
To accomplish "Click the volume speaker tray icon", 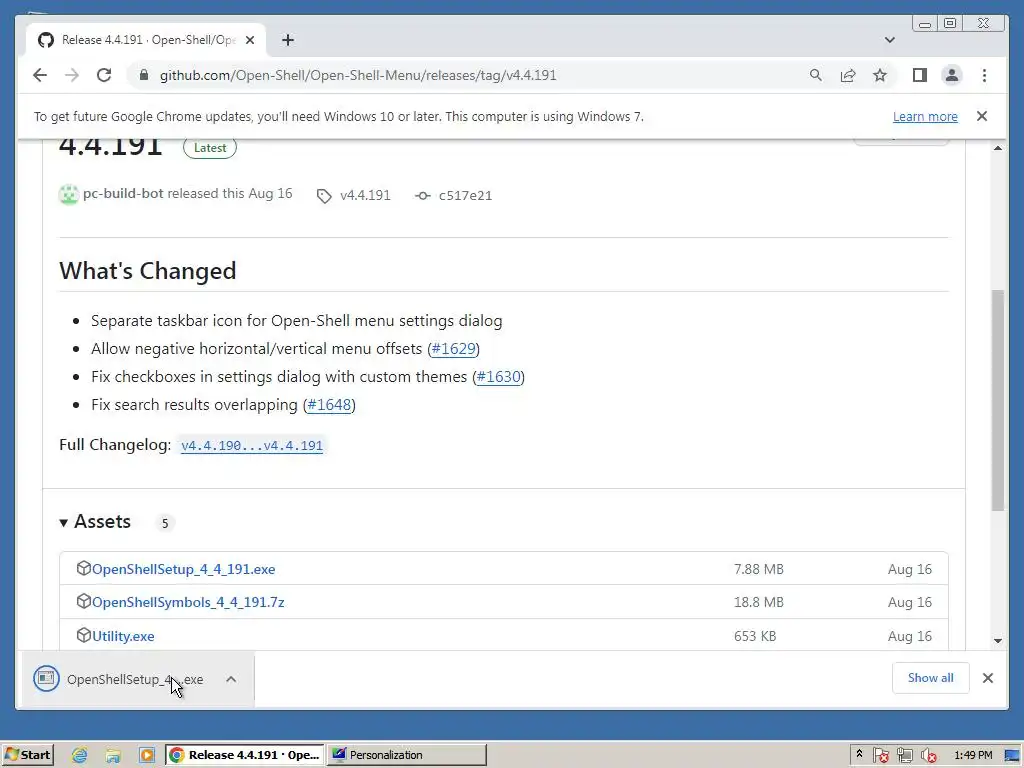I will tap(928, 756).
